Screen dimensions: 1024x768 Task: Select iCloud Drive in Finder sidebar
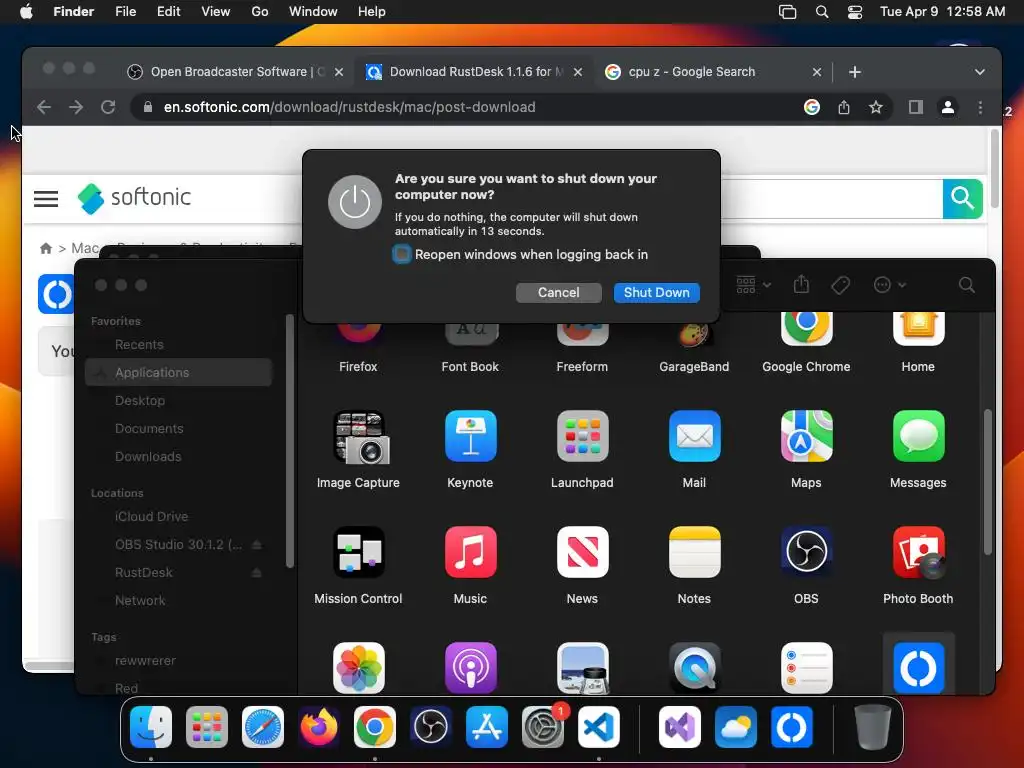178,517
